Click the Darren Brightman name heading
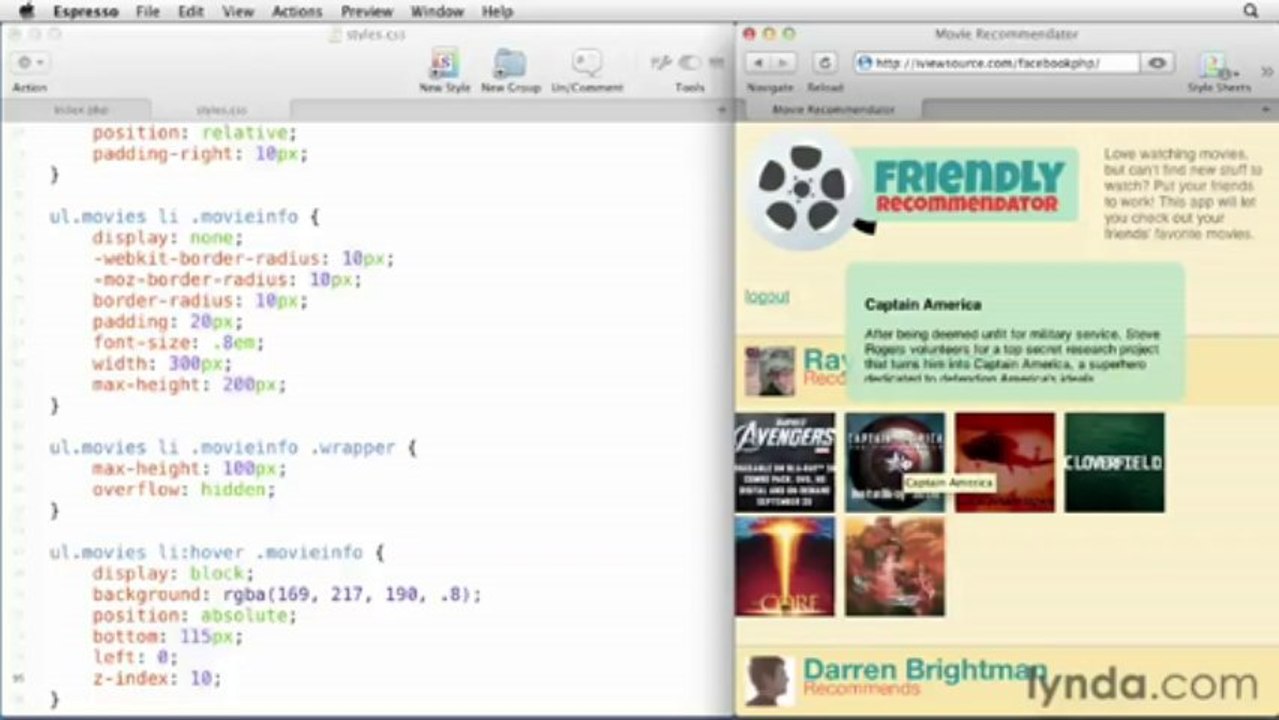The width and height of the screenshot is (1279, 720). [925, 670]
